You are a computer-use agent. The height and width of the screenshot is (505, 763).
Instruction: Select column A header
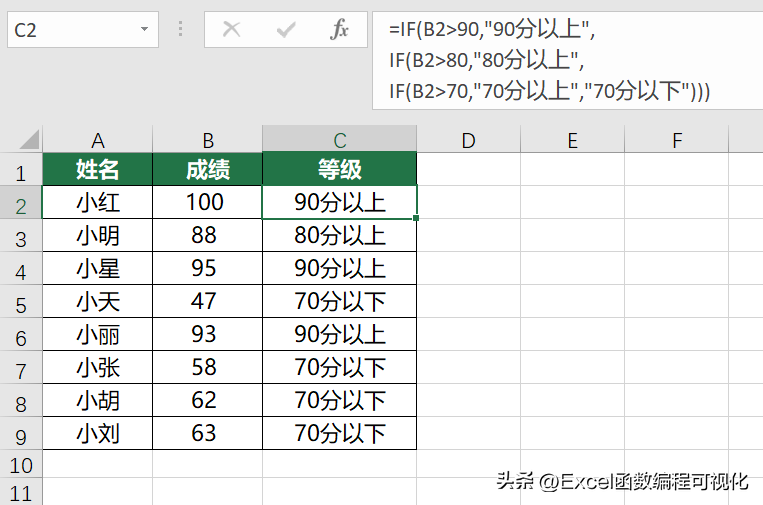98,140
